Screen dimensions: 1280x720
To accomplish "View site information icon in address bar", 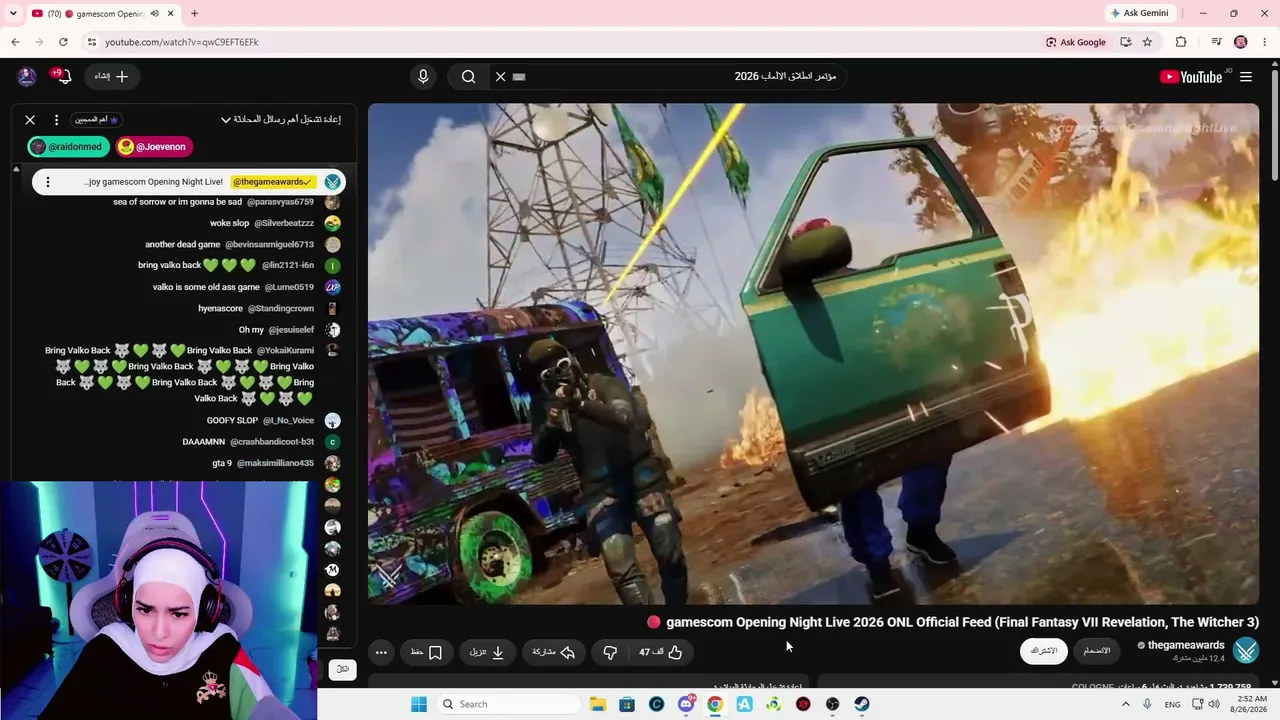I will pyautogui.click(x=91, y=42).
